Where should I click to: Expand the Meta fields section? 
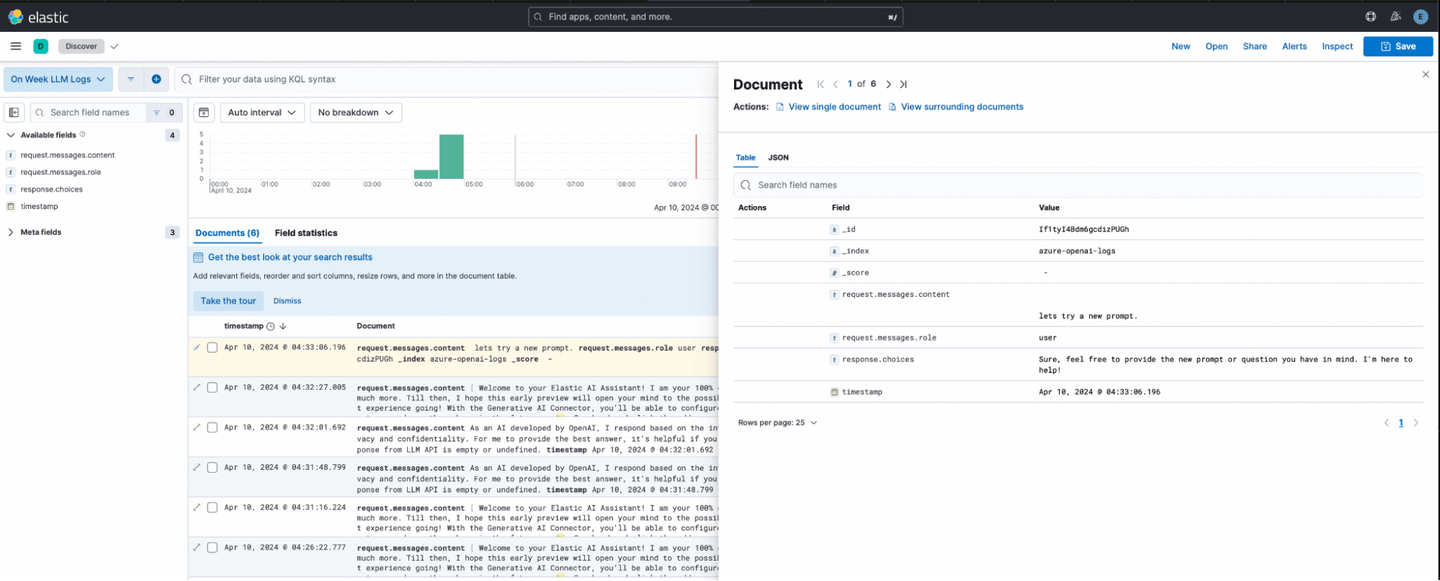pyautogui.click(x=11, y=232)
